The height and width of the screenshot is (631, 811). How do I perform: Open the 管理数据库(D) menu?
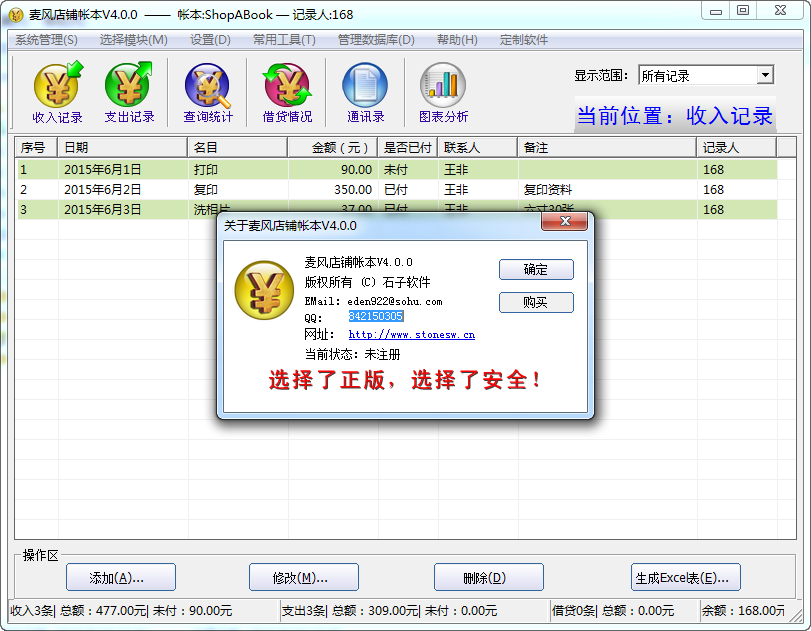tap(375, 40)
